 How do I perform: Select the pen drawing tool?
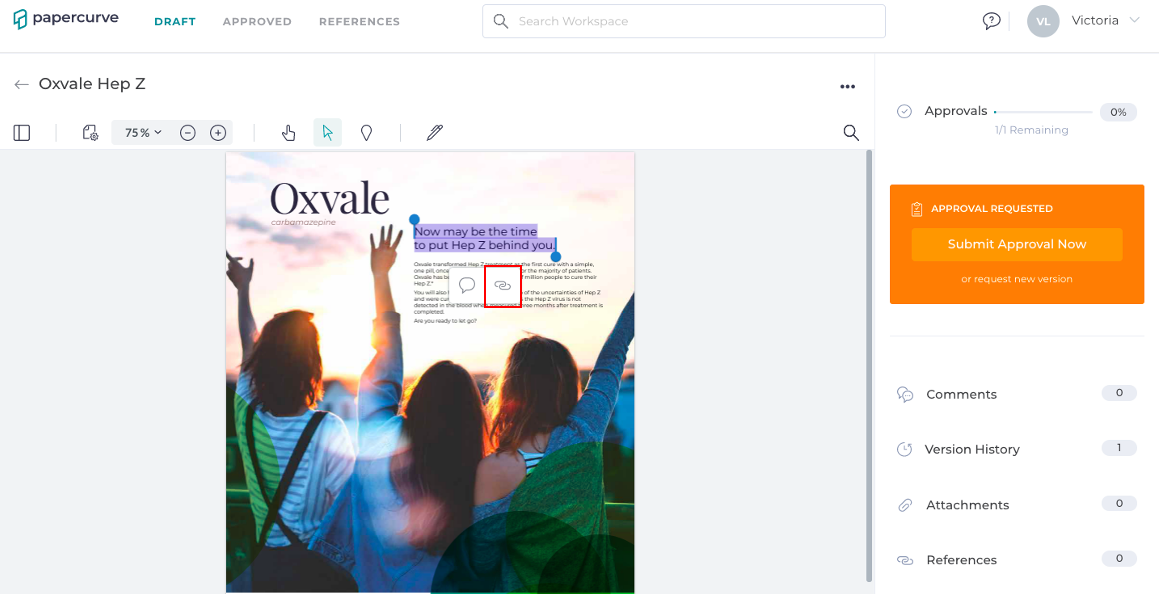435,133
